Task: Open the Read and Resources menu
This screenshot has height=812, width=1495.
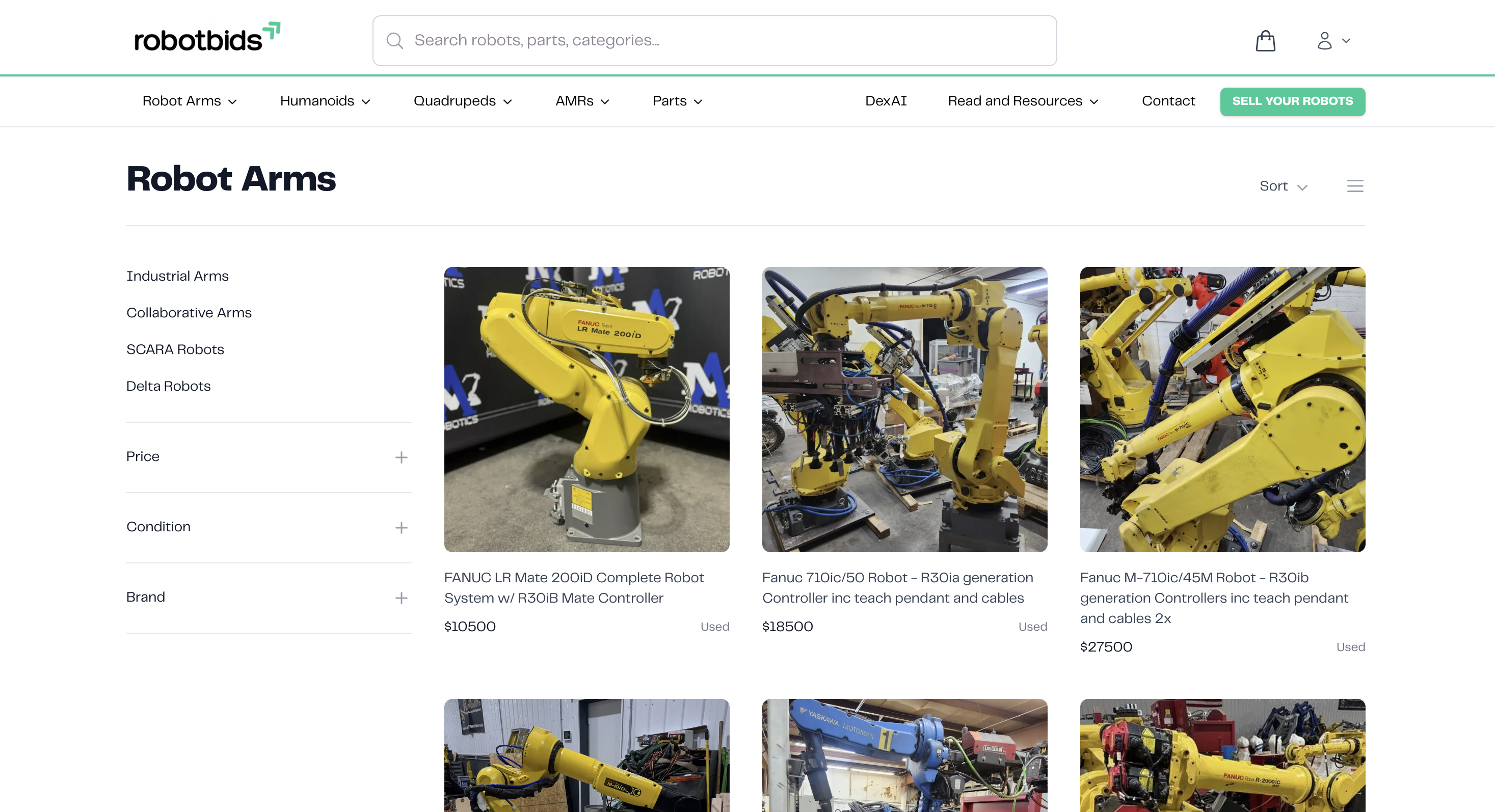Action: tap(1023, 101)
